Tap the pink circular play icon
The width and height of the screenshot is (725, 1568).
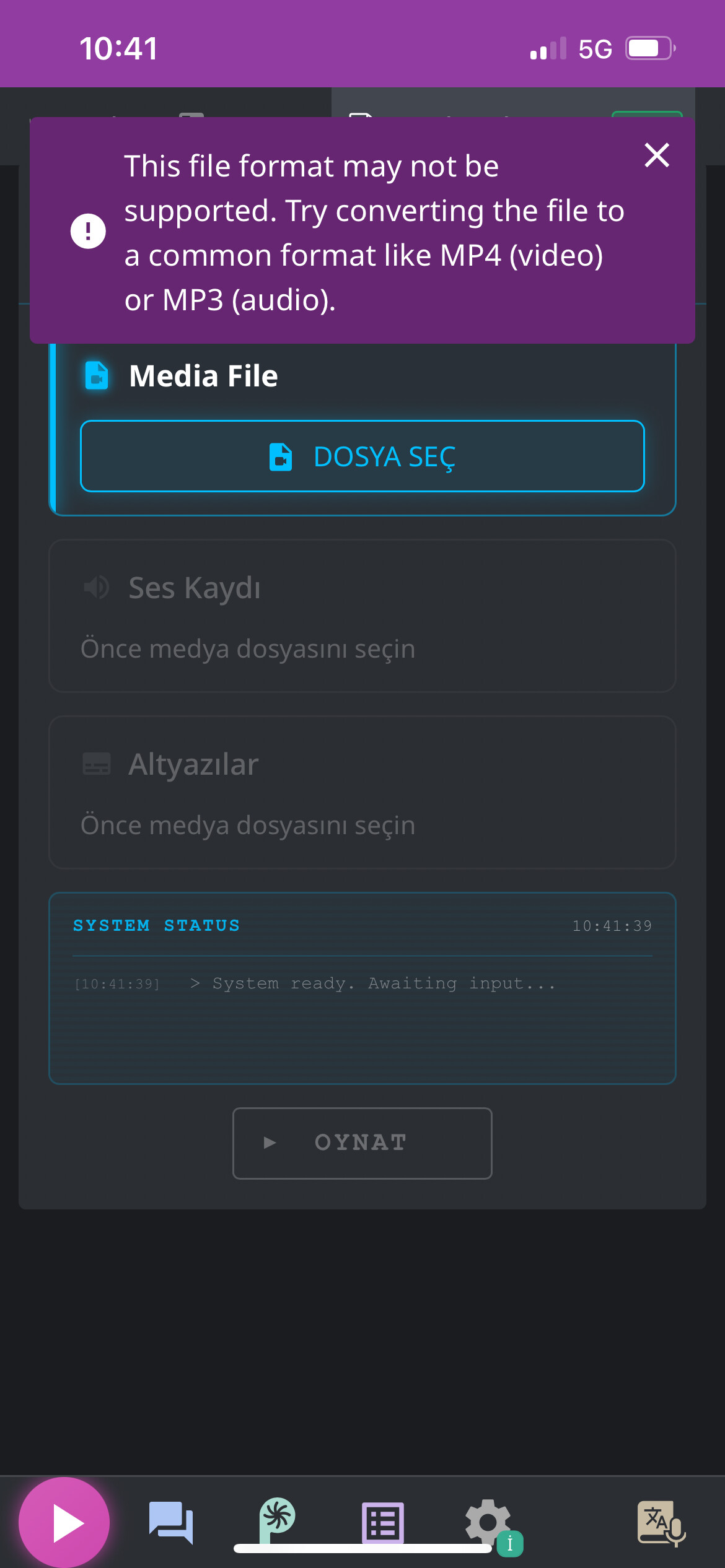click(64, 1522)
